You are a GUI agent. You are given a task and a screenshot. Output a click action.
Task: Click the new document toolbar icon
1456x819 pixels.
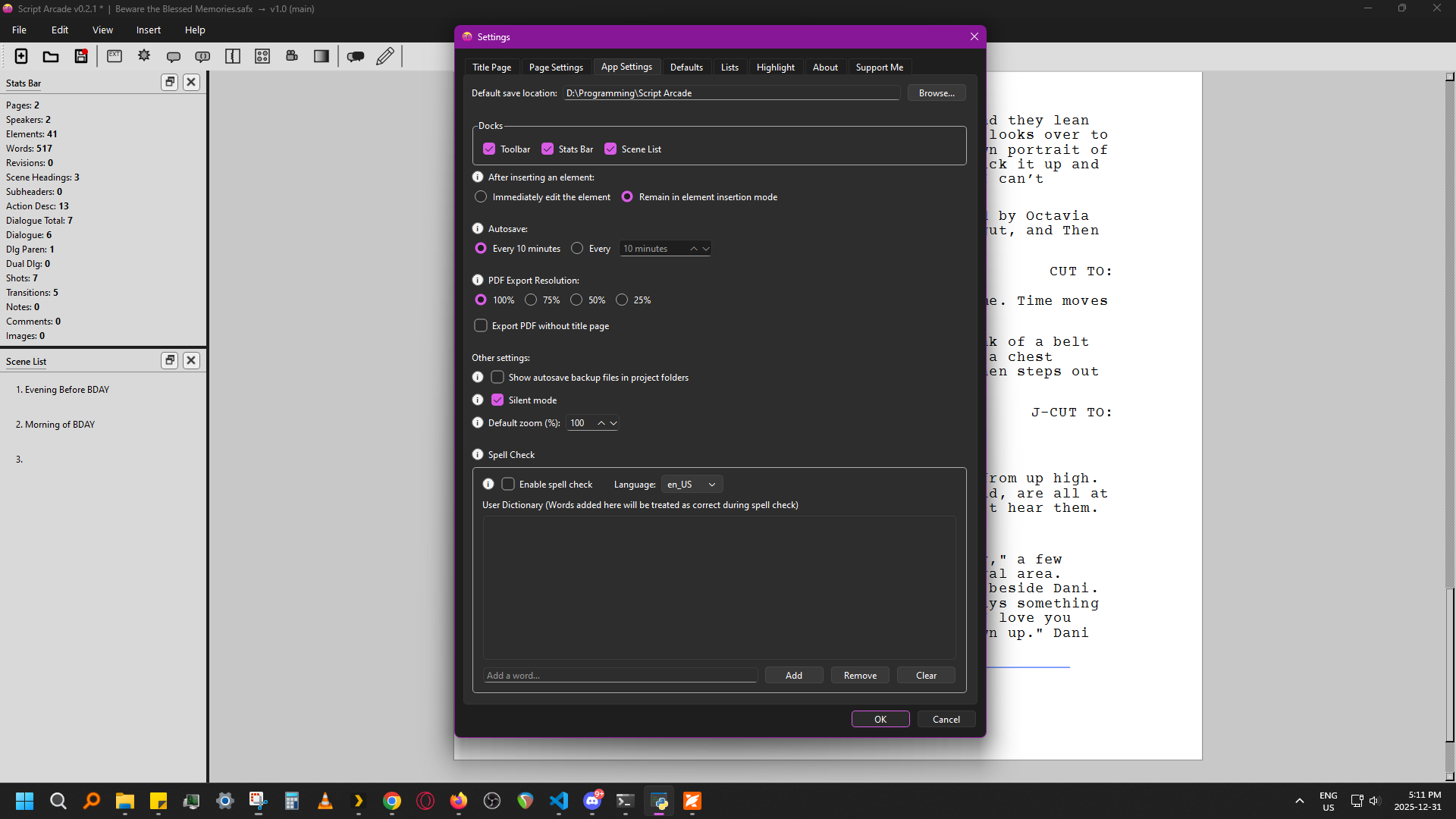click(x=21, y=56)
